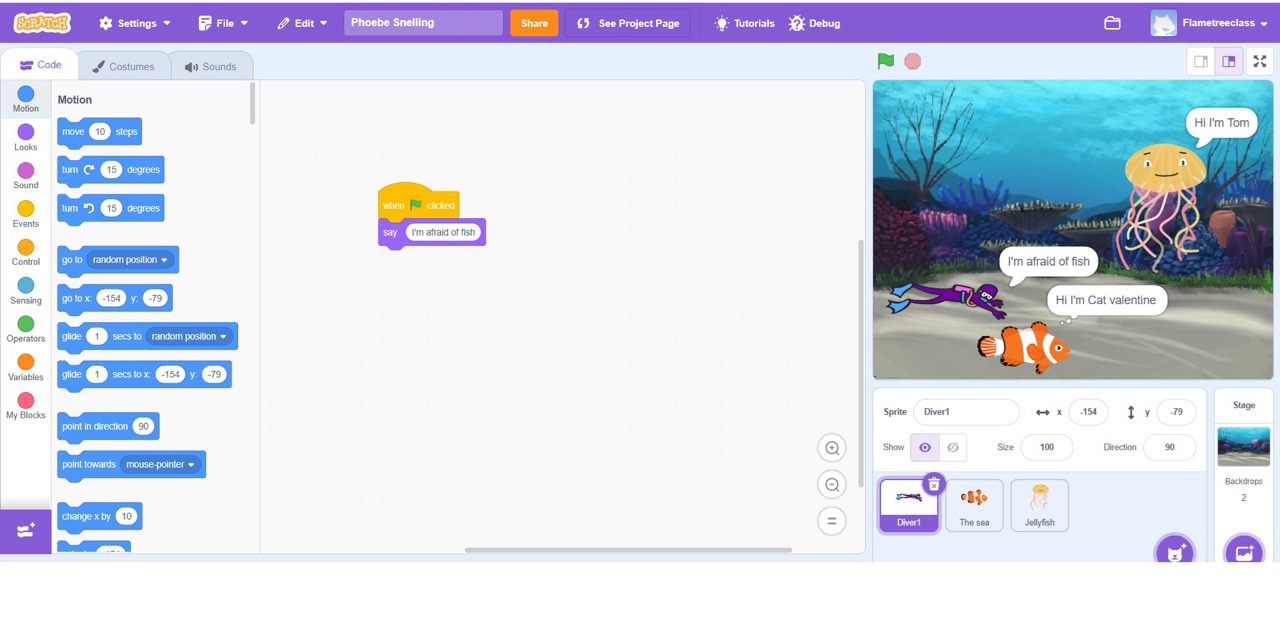Open the Debug panel
1280x635 pixels.
tap(814, 23)
